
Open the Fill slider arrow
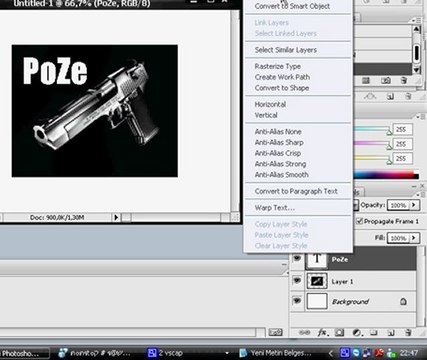click(414, 238)
